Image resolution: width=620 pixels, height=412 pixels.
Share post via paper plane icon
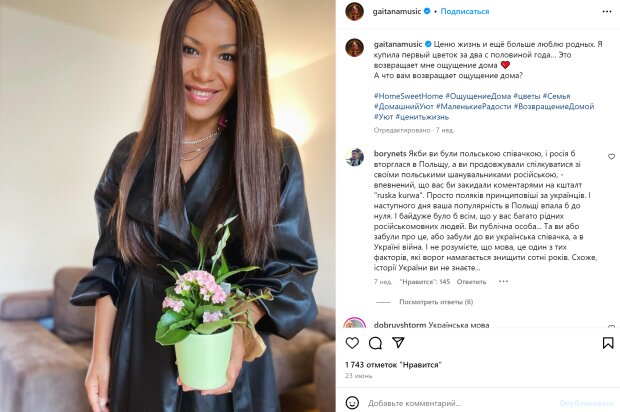pyautogui.click(x=398, y=342)
